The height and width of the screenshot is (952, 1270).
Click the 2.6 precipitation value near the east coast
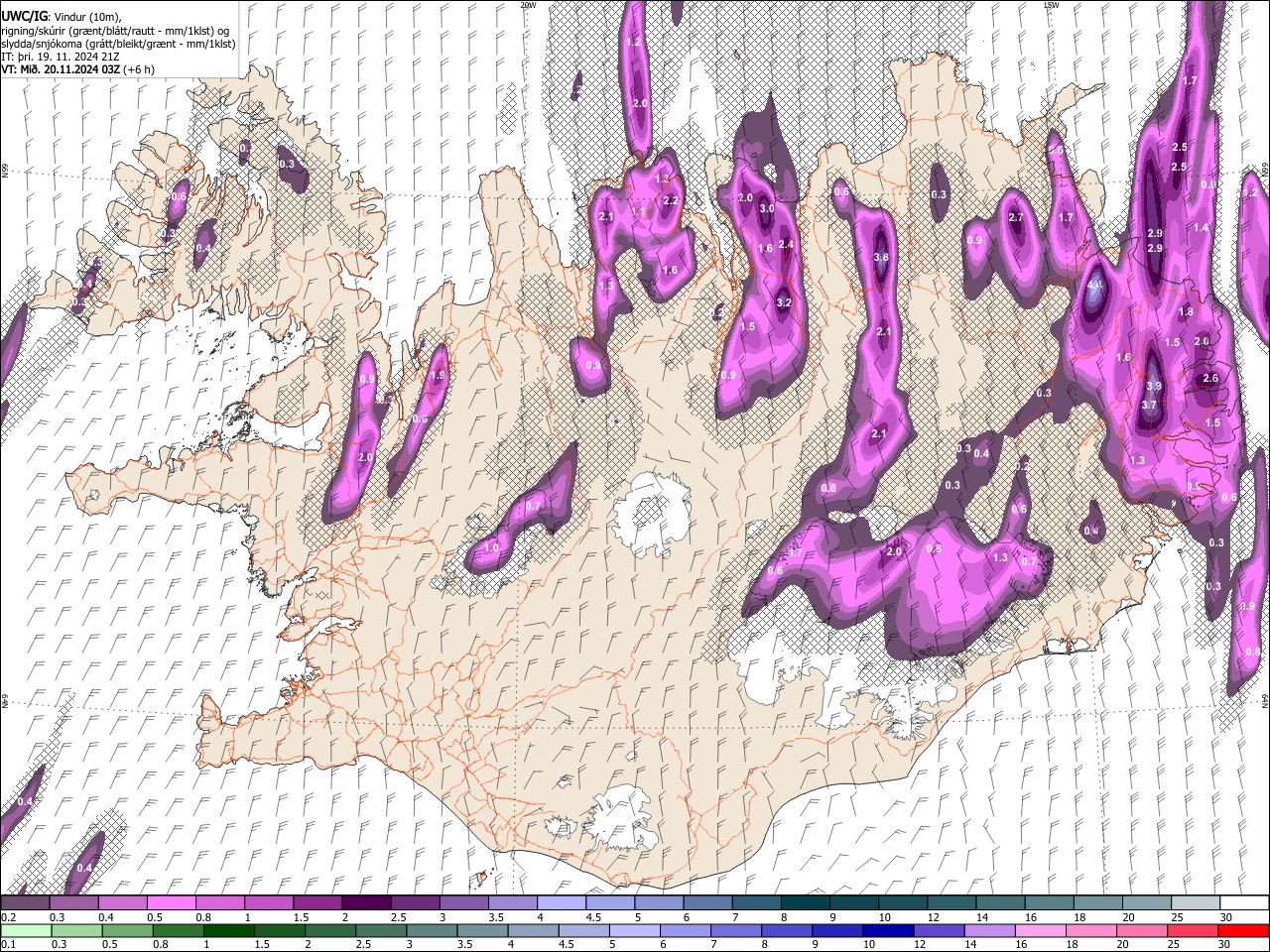pyautogui.click(x=1209, y=378)
